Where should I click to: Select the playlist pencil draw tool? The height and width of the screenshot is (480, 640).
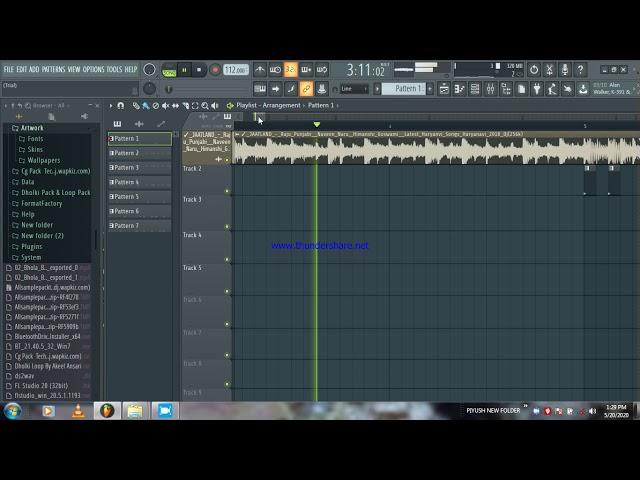136,106
